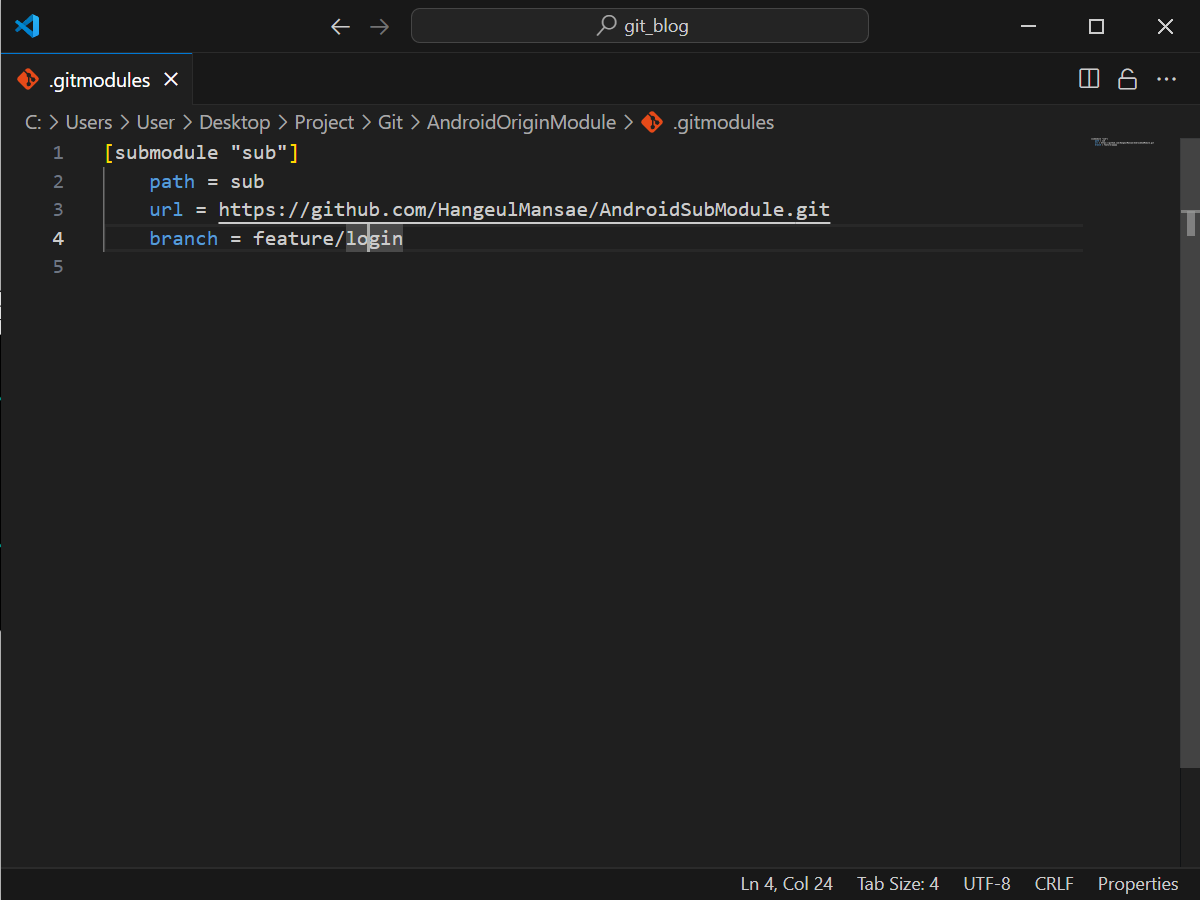The width and height of the screenshot is (1200, 900).
Task: Click the git icon in breadcrumb
Action: 652,122
